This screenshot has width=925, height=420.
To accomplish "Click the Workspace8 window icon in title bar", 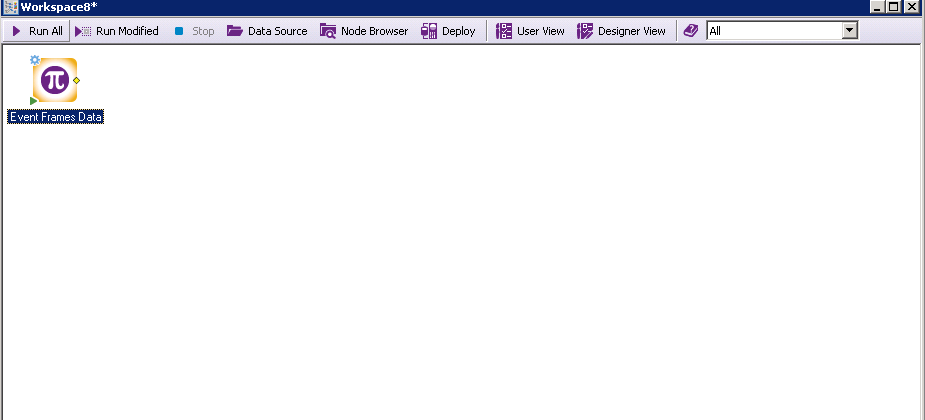I will (x=11, y=7).
